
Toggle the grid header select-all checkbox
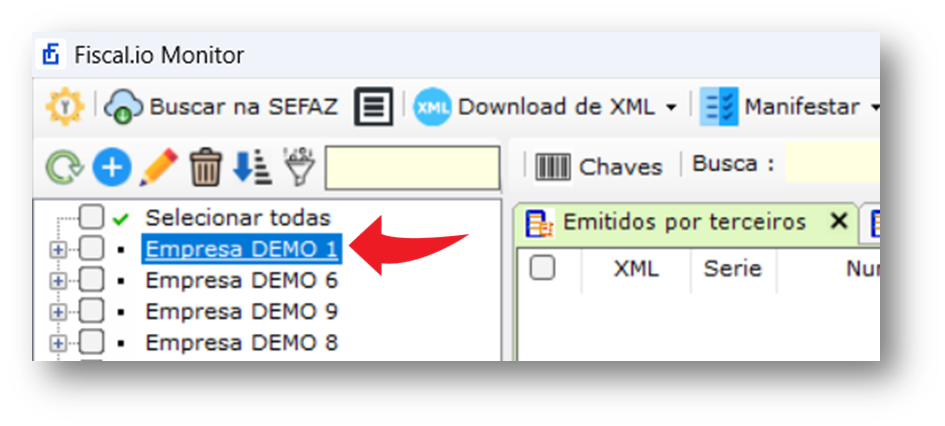(x=542, y=268)
